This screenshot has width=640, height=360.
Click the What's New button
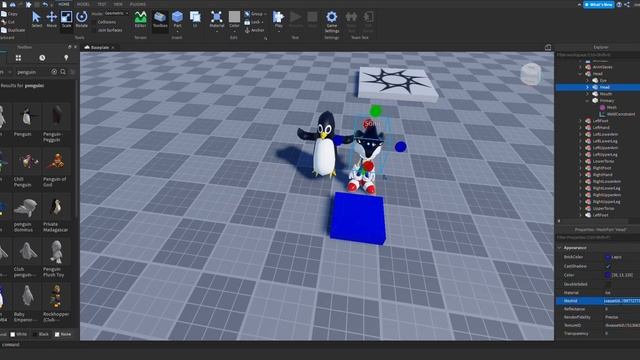pos(599,4)
